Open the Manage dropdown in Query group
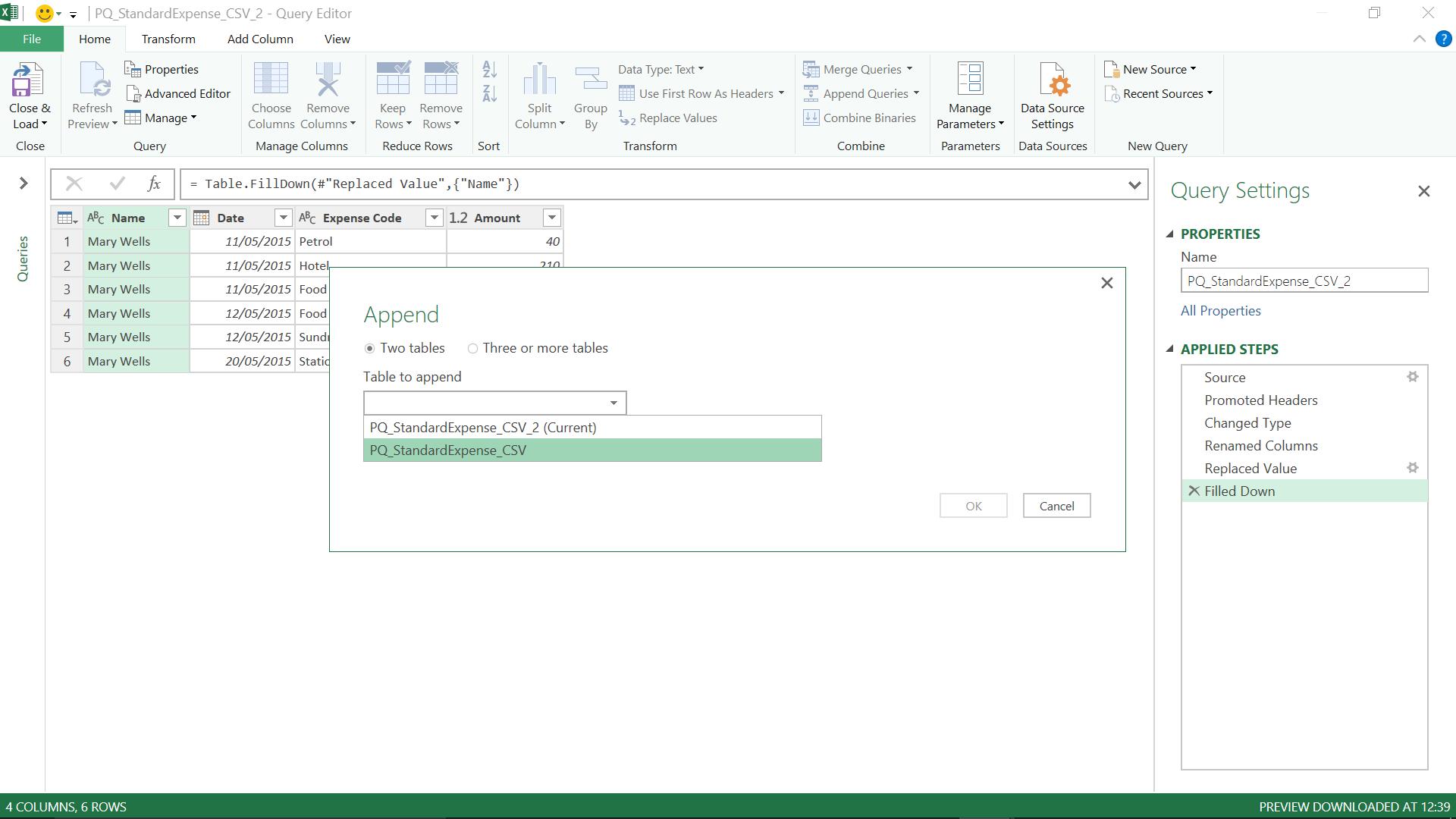 point(161,118)
